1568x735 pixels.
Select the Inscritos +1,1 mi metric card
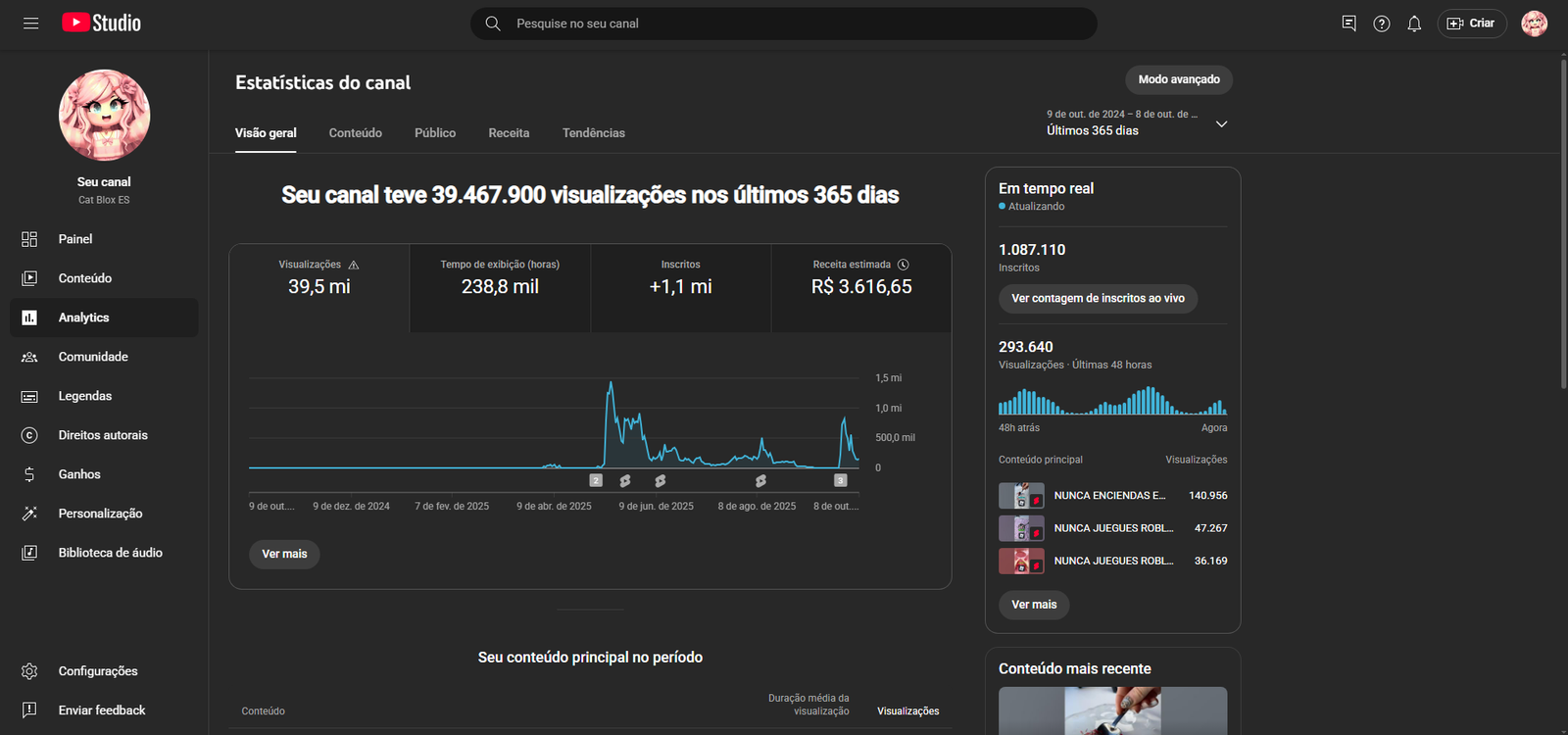click(x=681, y=288)
